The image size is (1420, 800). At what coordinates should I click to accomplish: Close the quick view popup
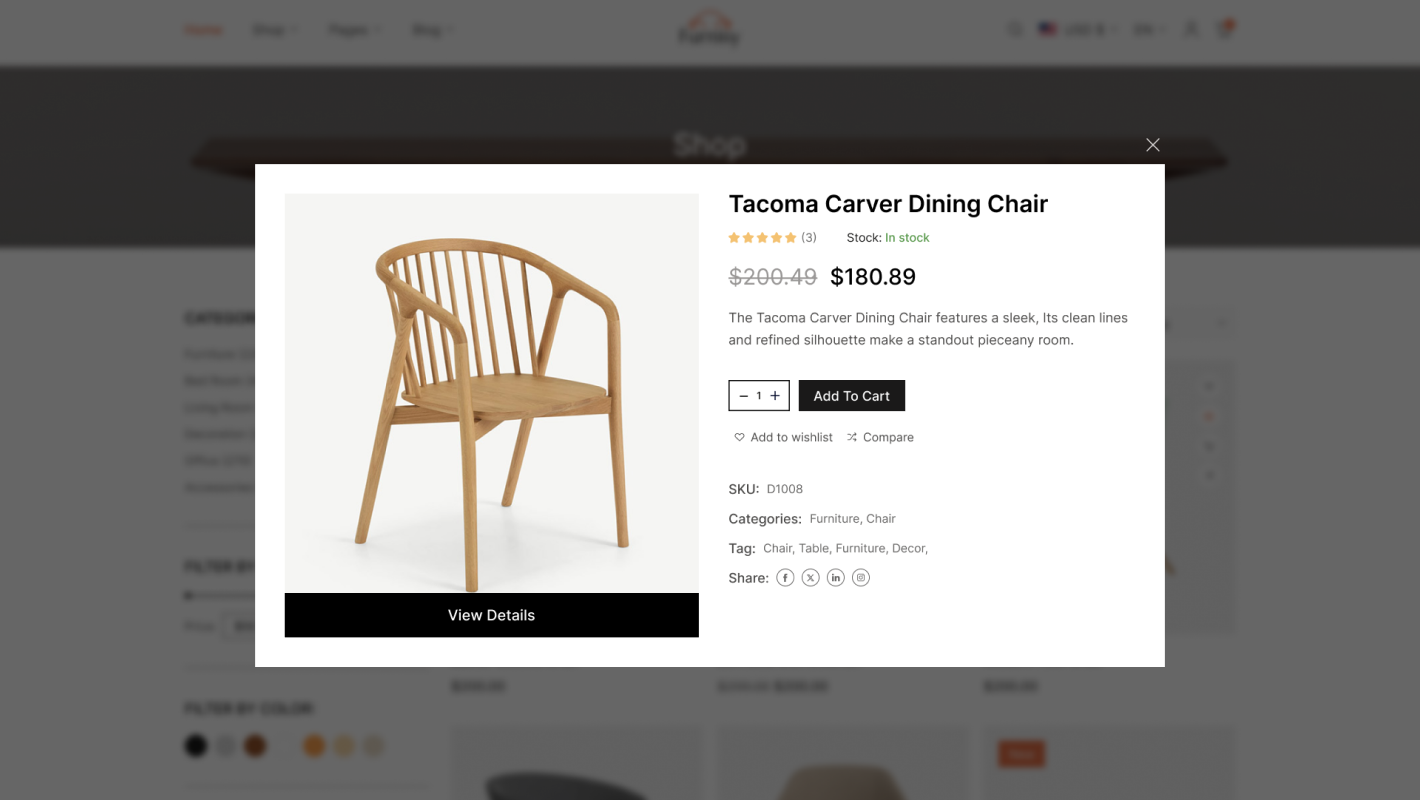pos(1153,145)
